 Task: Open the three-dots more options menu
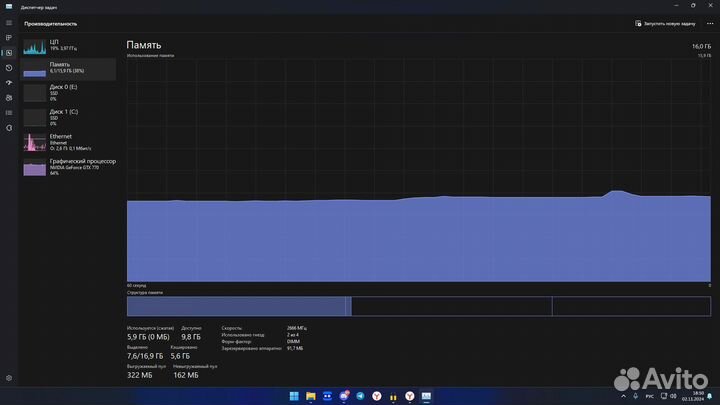click(709, 23)
